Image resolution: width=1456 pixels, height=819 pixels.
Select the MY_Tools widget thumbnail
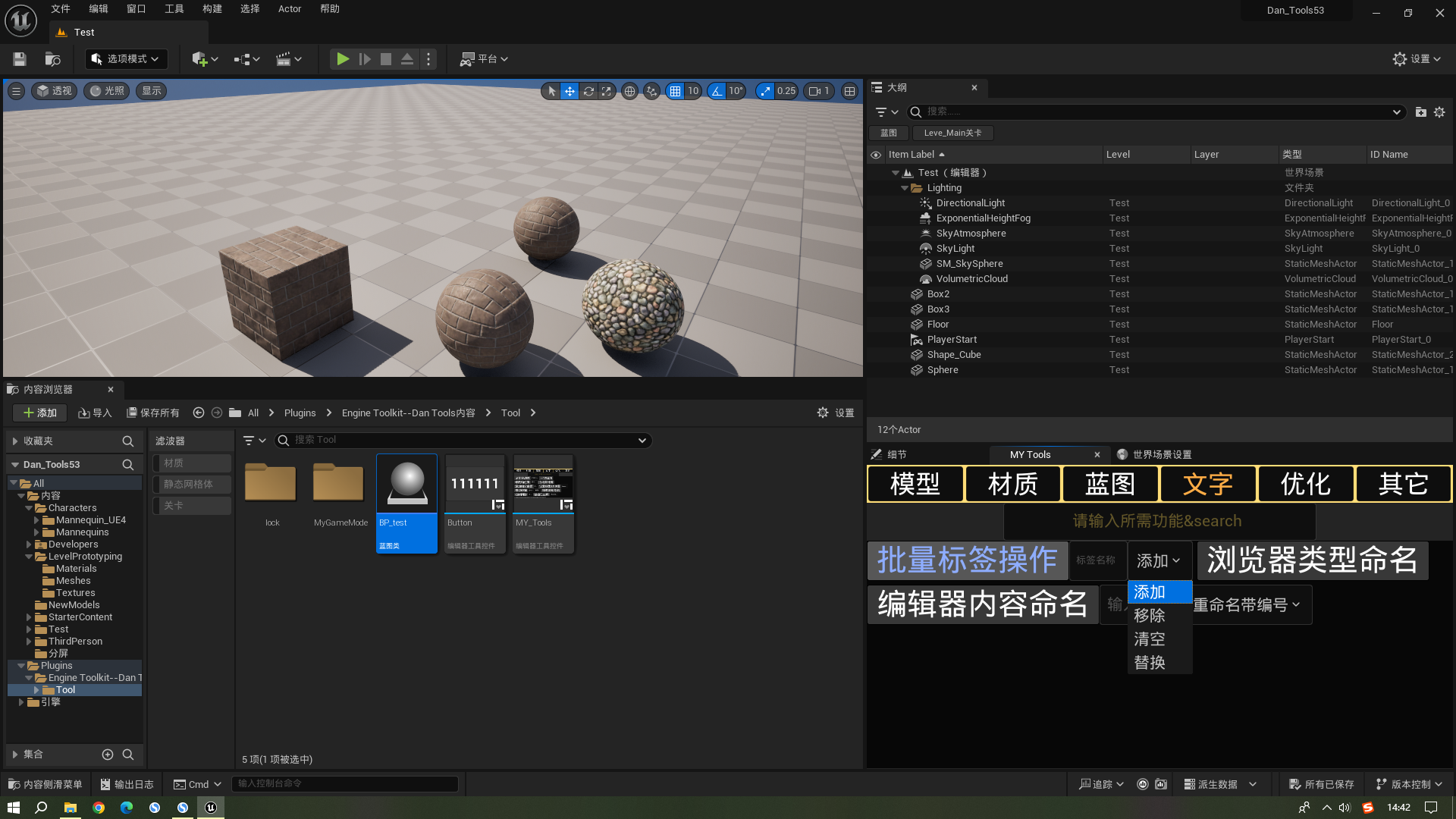click(x=544, y=504)
